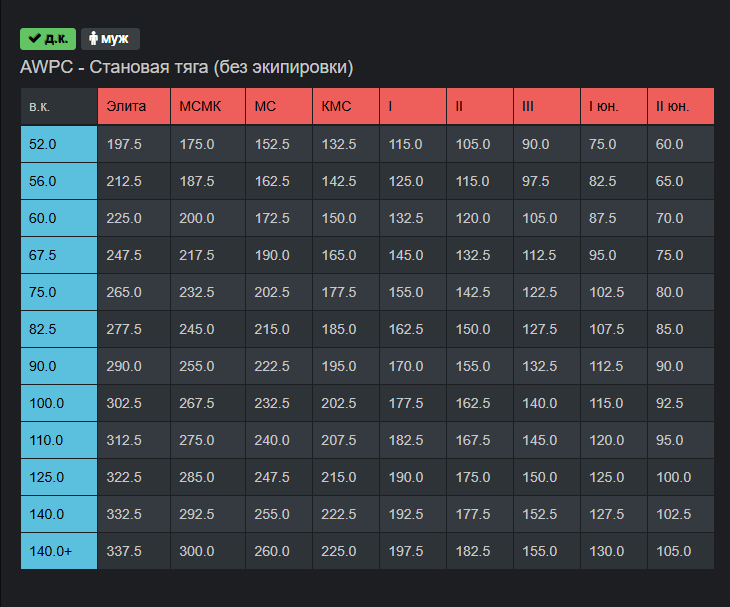Click МСМК value 217.5 in row 67.5

tap(208, 255)
